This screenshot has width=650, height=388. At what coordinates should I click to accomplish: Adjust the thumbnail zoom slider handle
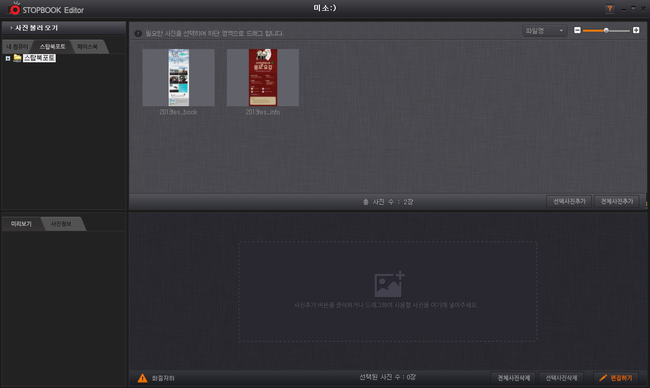(606, 30)
